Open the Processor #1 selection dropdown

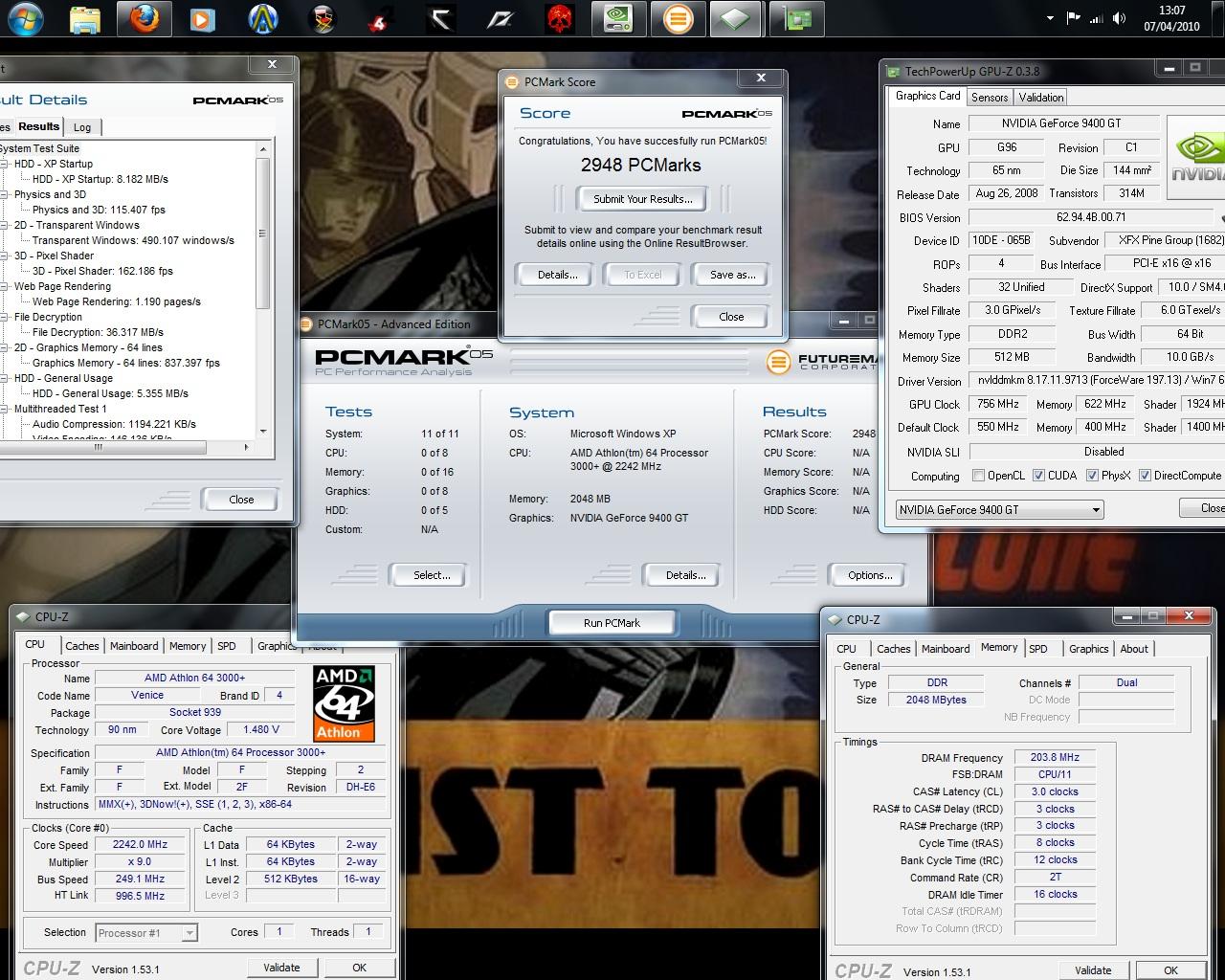(x=146, y=932)
